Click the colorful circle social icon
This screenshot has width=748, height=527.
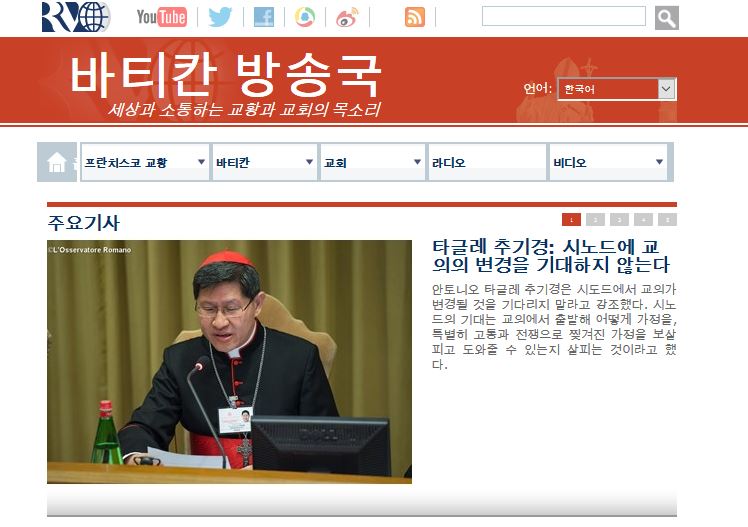point(305,17)
